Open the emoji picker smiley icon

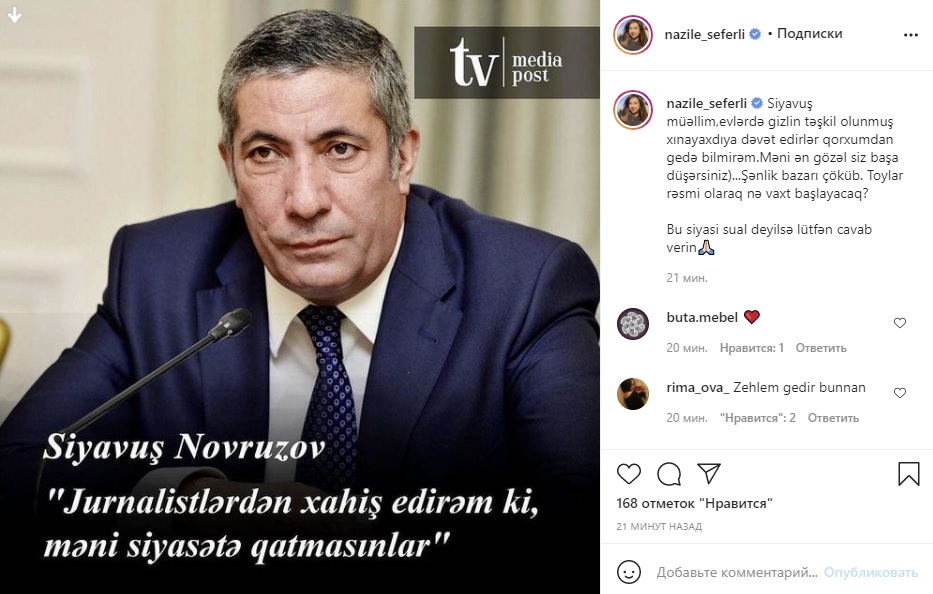[x=629, y=572]
